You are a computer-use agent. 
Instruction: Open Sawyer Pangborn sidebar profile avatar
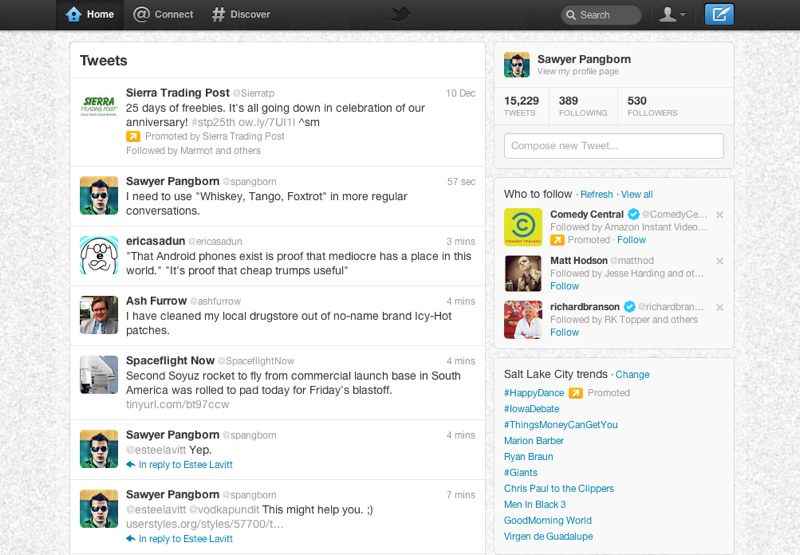tap(517, 65)
